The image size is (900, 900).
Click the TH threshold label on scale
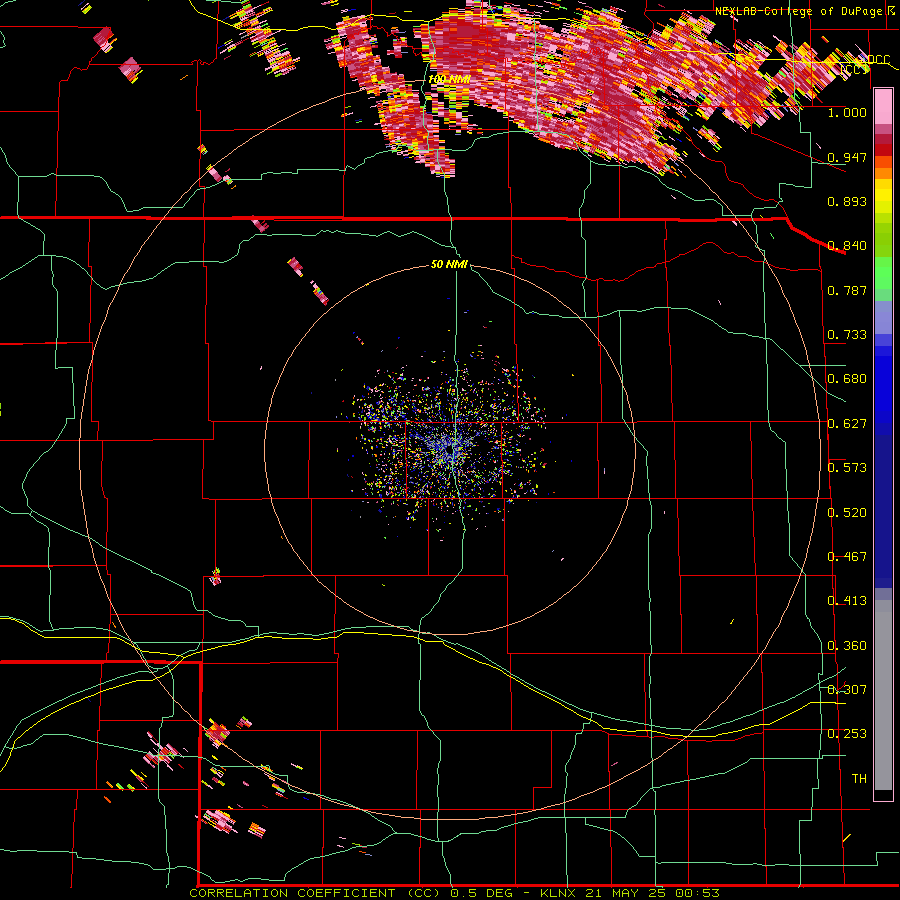click(859, 779)
